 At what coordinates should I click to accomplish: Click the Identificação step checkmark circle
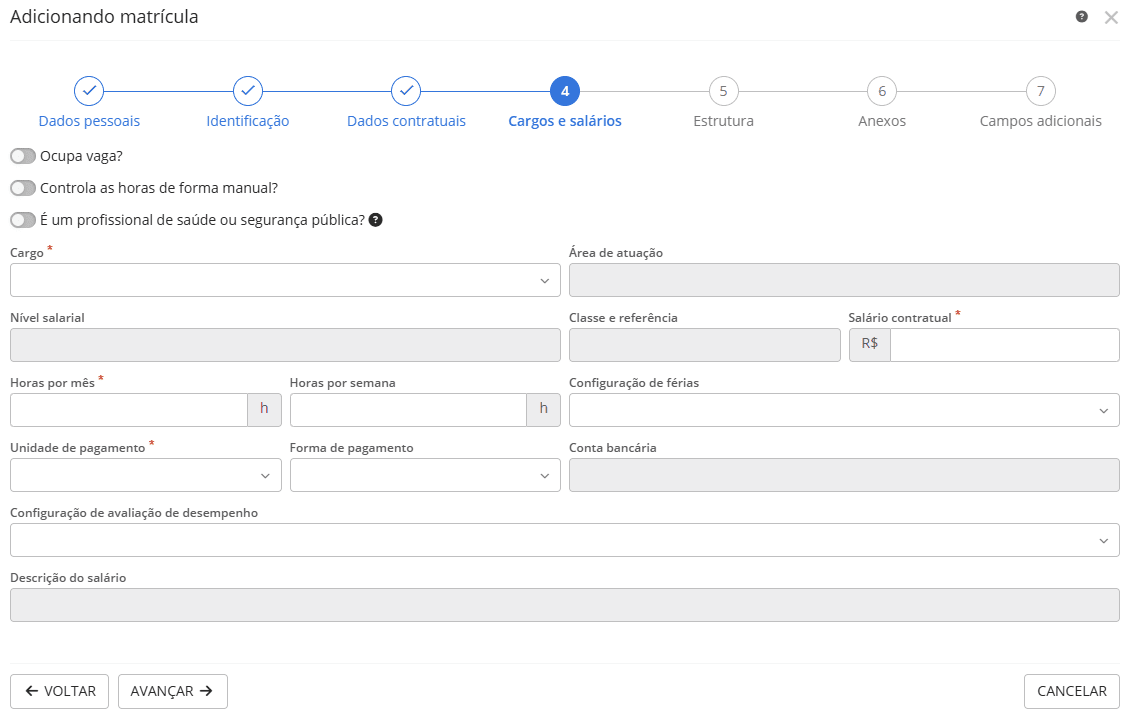[248, 91]
